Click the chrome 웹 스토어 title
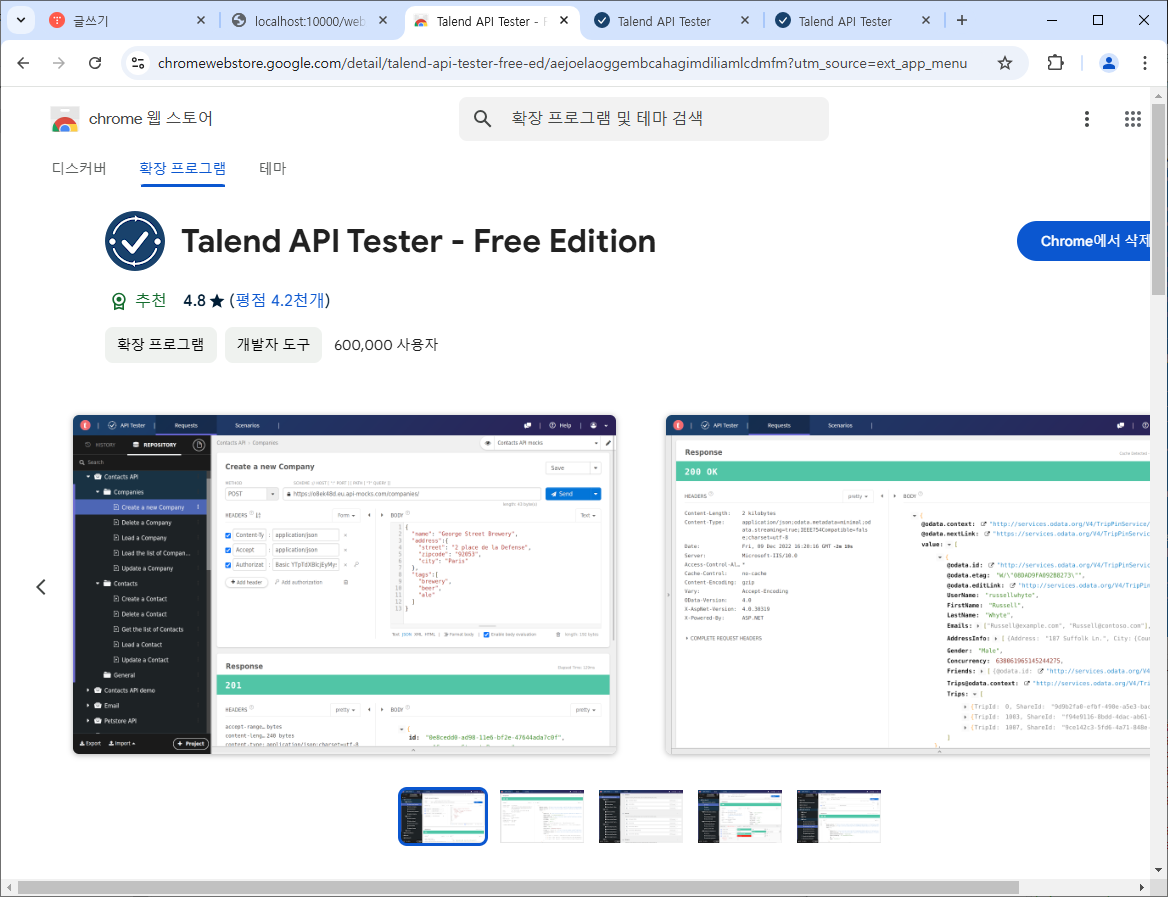Image resolution: width=1168 pixels, height=897 pixels. click(x=150, y=118)
